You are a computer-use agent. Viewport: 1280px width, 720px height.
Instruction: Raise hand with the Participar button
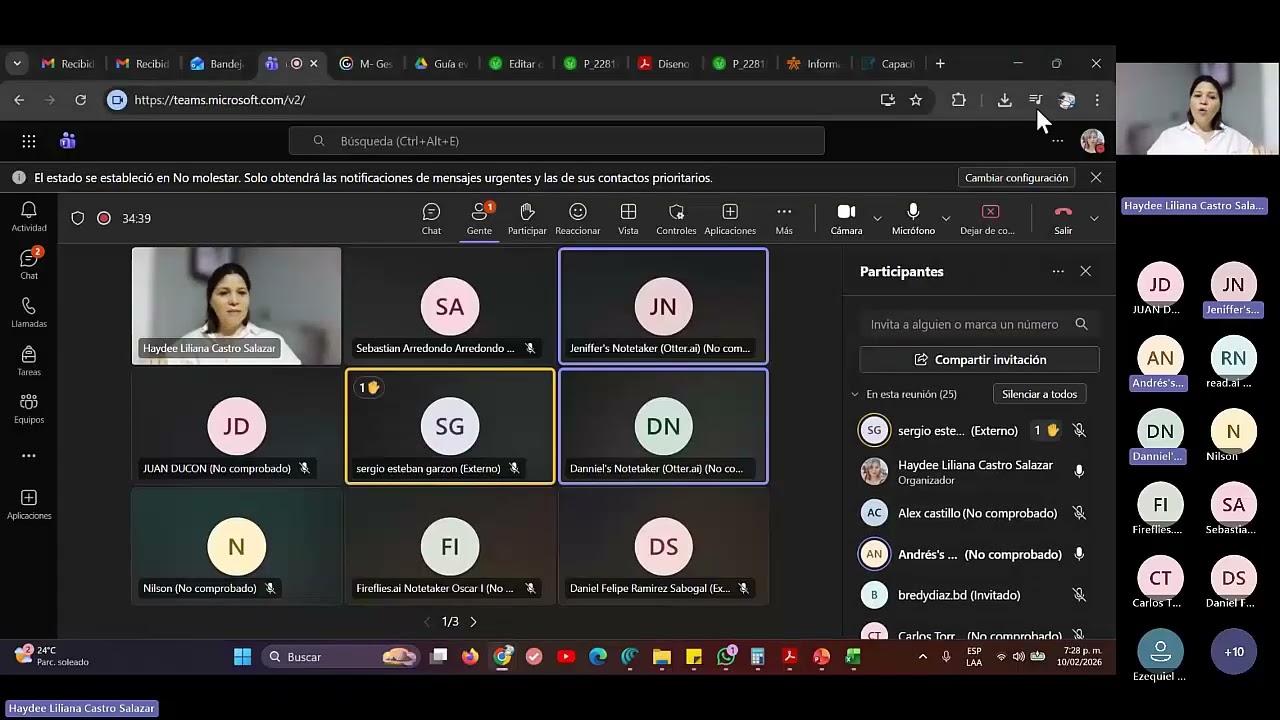coord(527,219)
